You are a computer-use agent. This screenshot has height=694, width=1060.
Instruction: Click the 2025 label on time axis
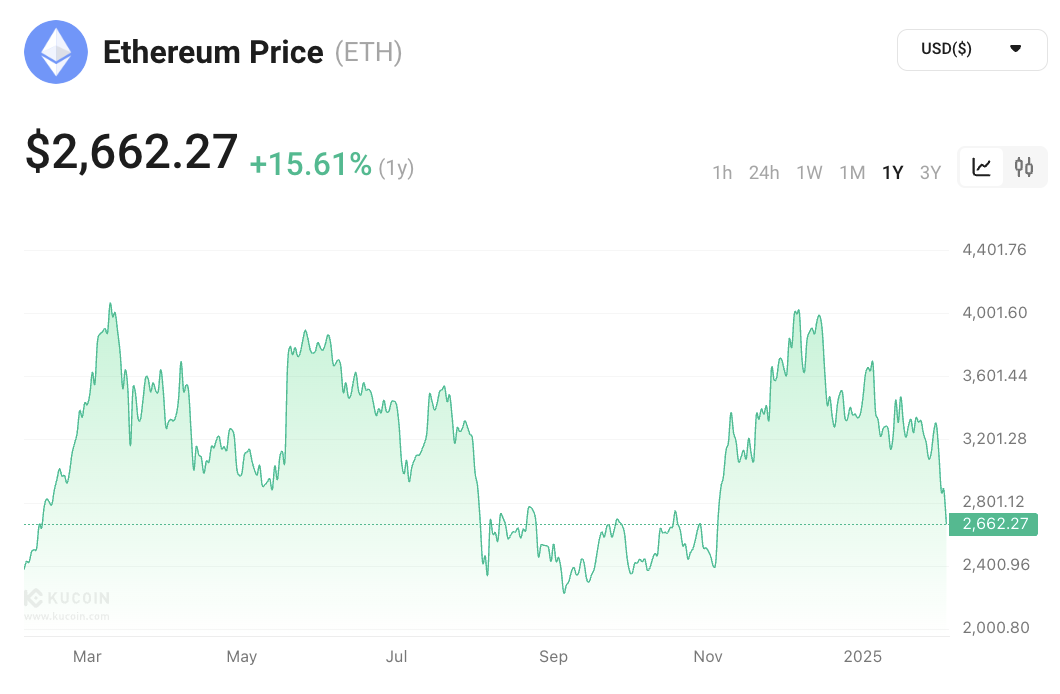pos(863,657)
